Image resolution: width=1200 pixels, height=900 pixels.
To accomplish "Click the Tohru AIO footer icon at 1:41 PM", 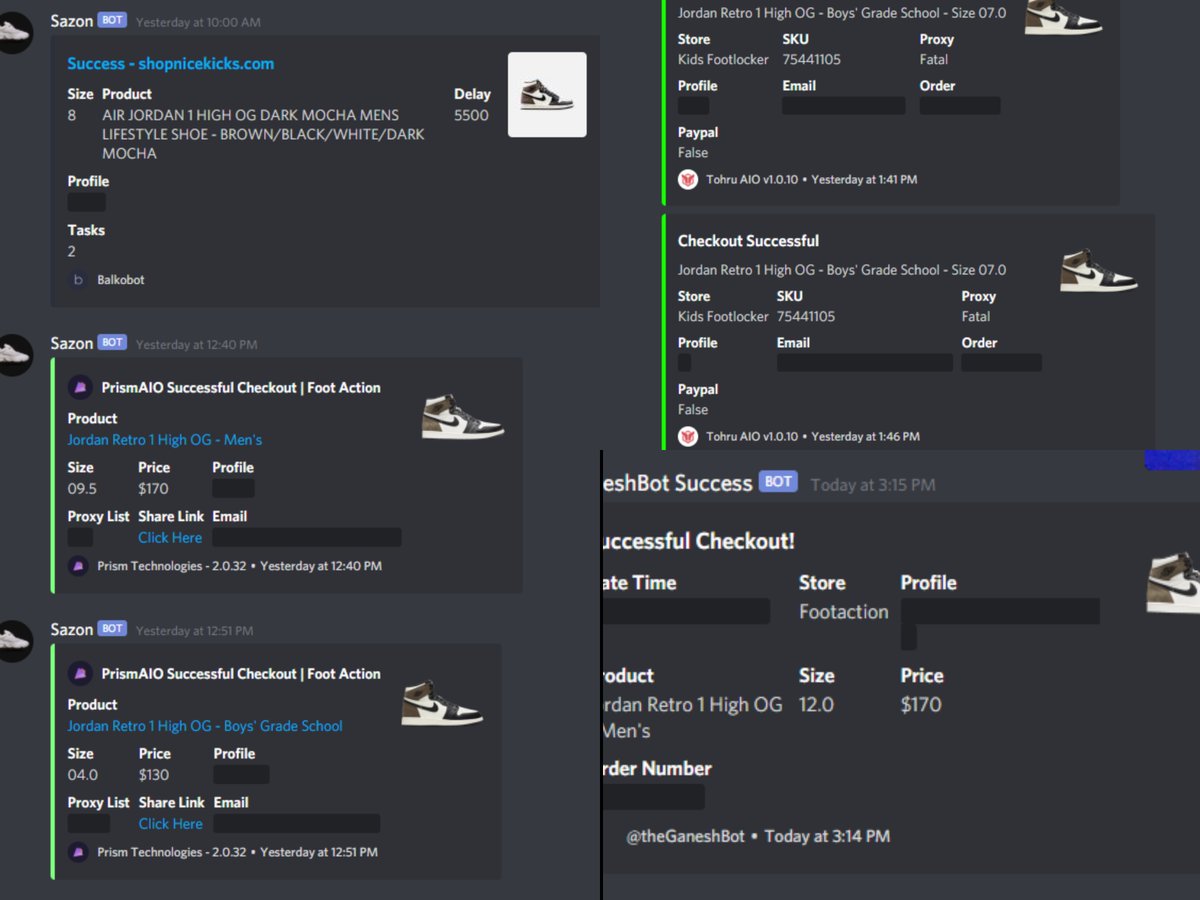I will click(688, 180).
